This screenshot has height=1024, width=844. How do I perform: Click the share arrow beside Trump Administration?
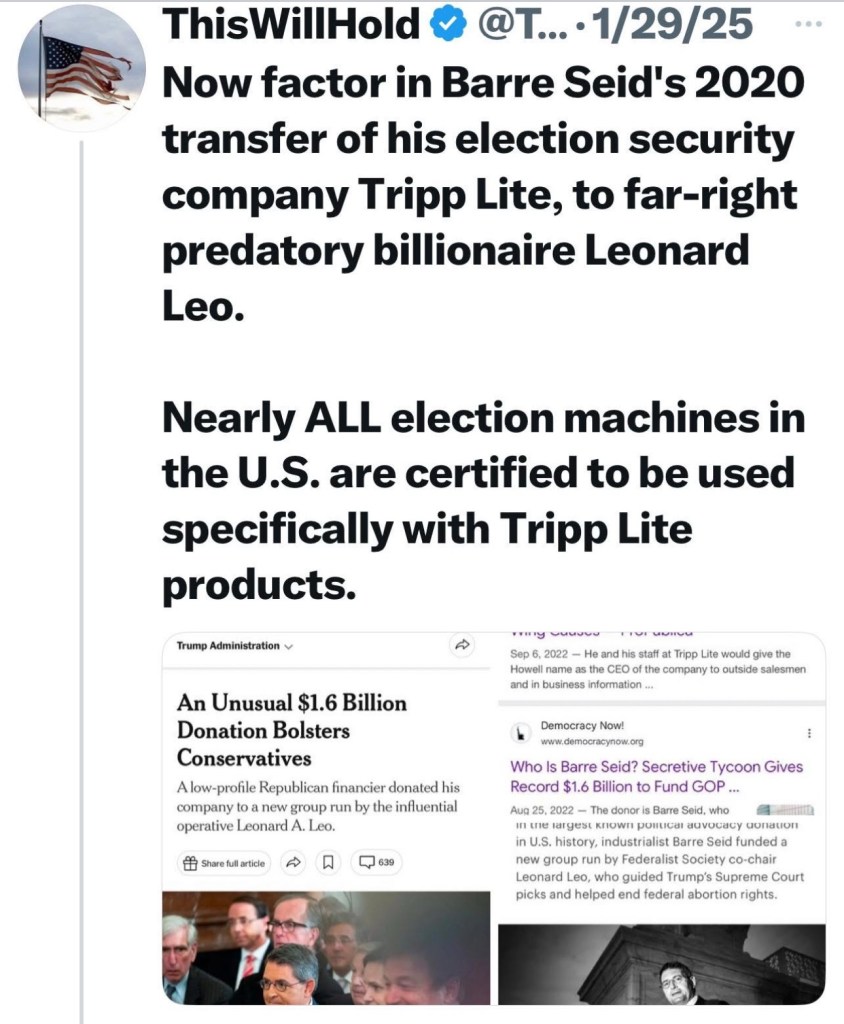pyautogui.click(x=462, y=646)
